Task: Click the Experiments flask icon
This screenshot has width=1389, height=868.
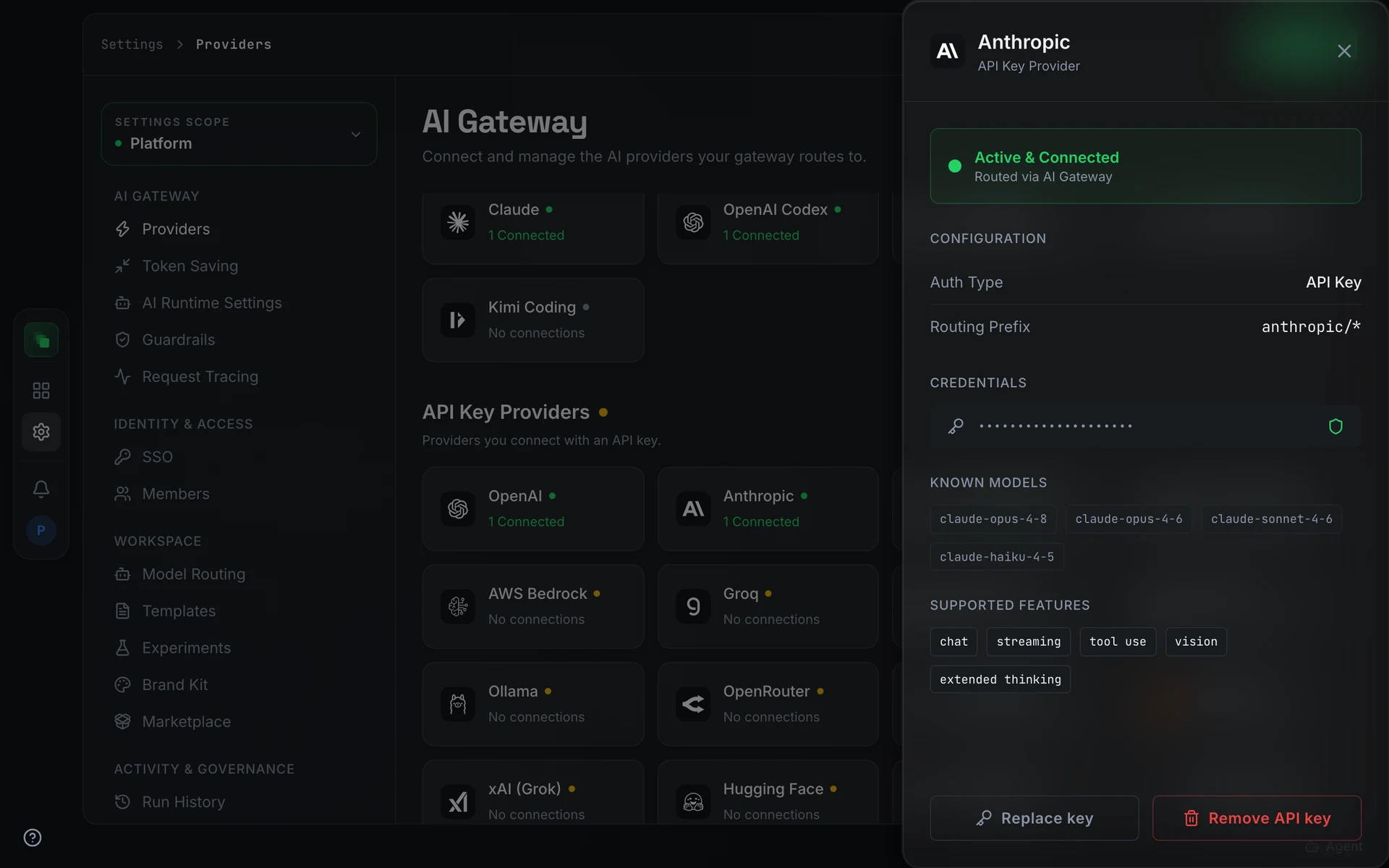Action: [122, 648]
